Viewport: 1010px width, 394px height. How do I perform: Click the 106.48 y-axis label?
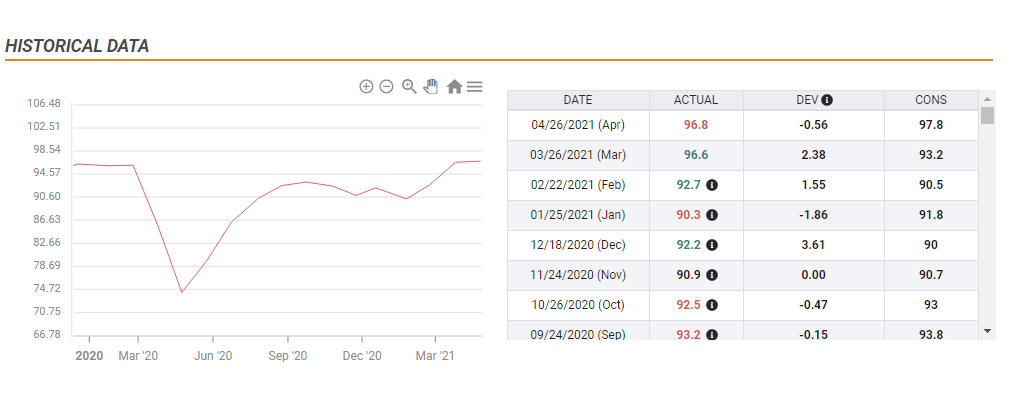(x=44, y=104)
